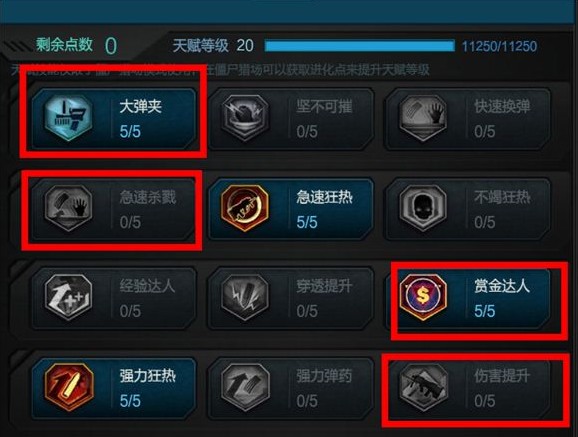Click the blue talent level progress bar
The height and width of the screenshot is (437, 578).
click(x=359, y=46)
